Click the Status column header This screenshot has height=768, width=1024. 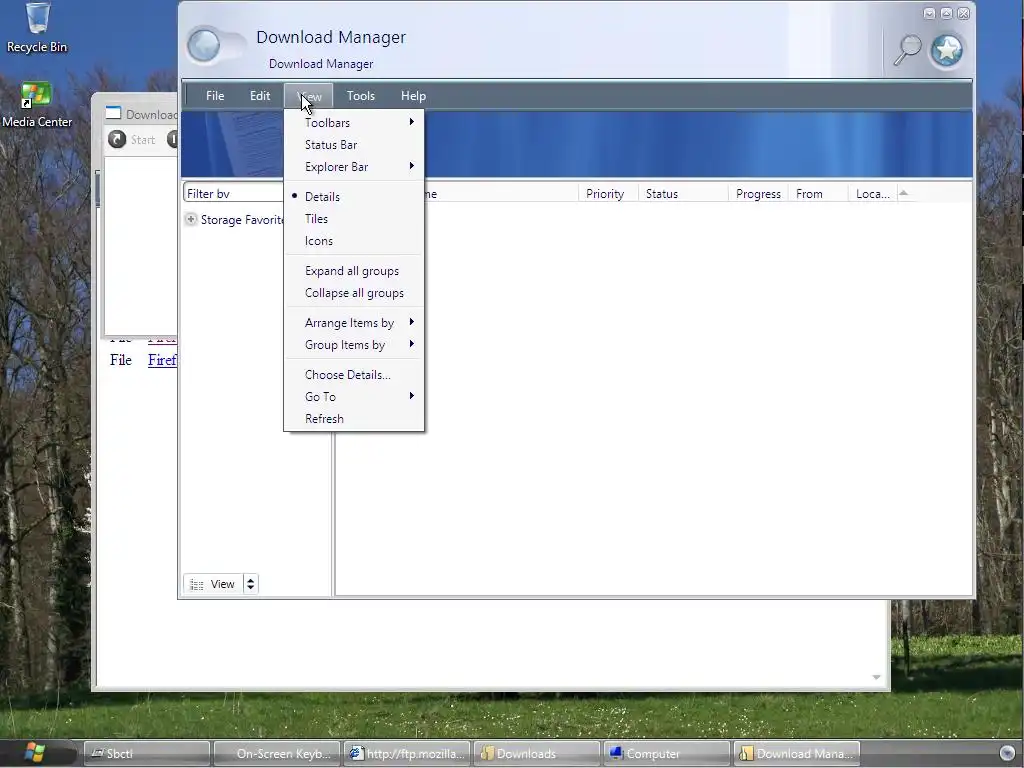click(683, 194)
